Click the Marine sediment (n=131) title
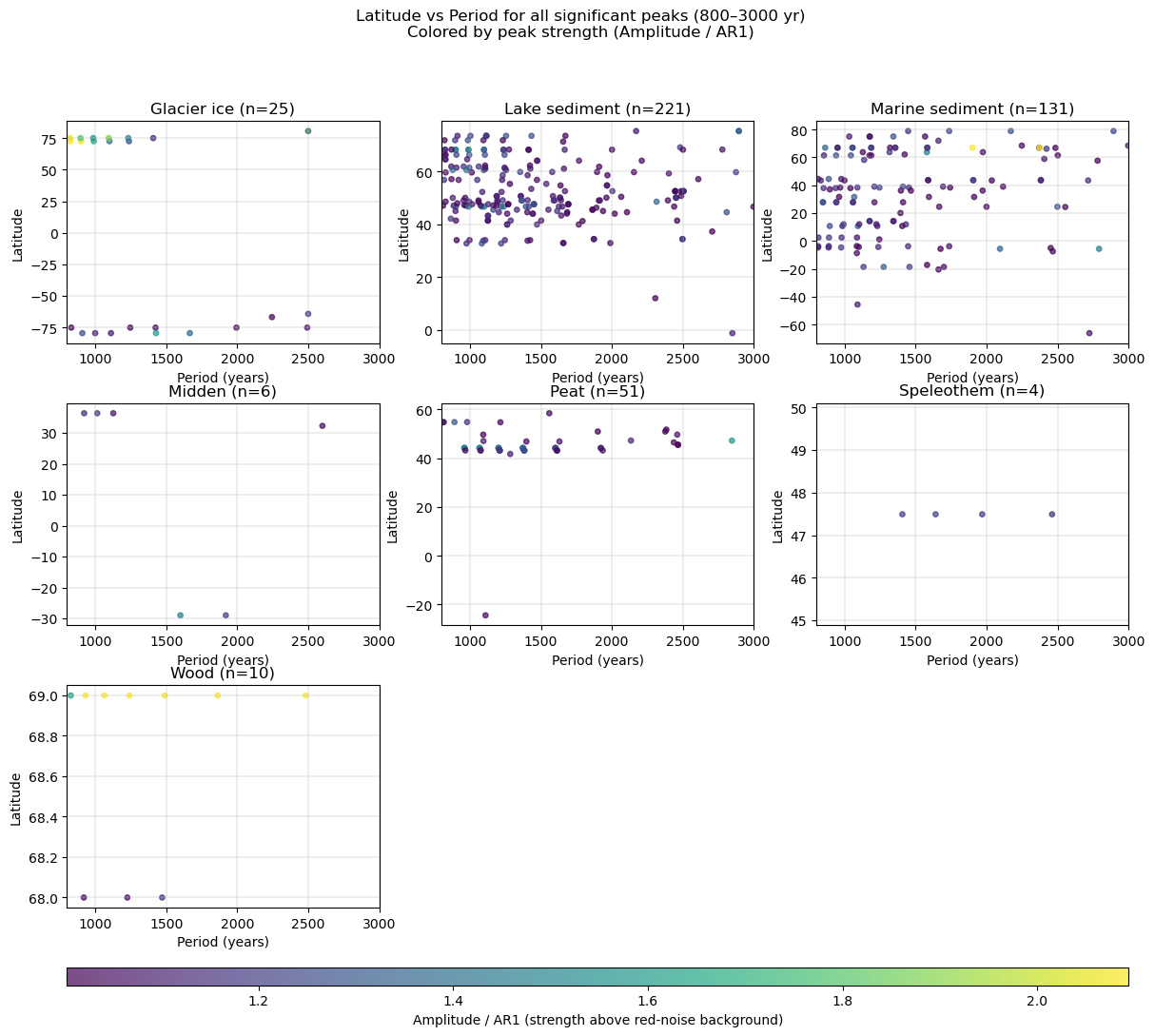Viewport: 1155px width, 1036px height. coord(972,109)
